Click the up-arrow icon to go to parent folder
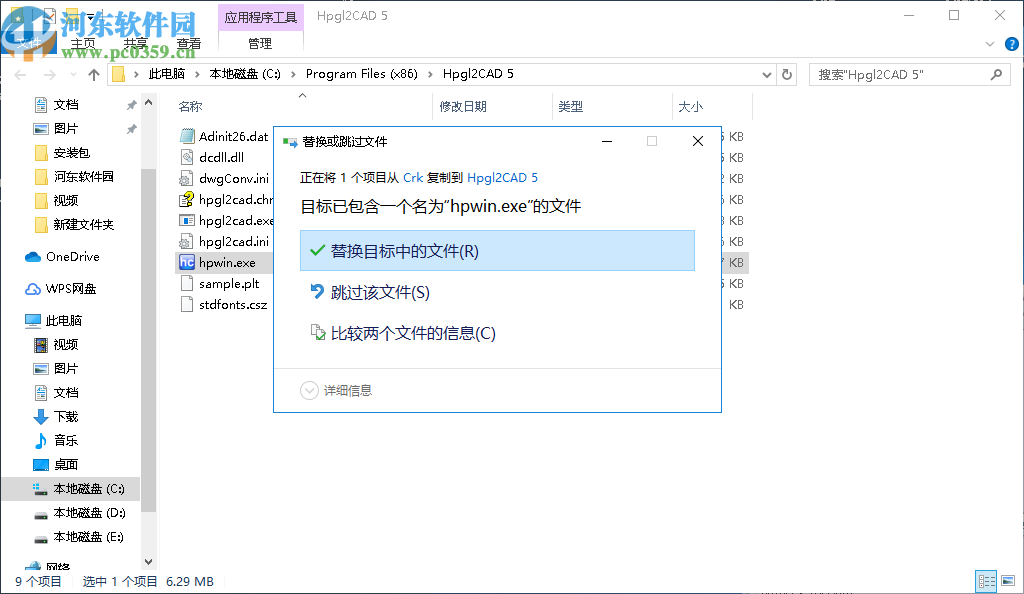This screenshot has height=594, width=1024. click(93, 73)
